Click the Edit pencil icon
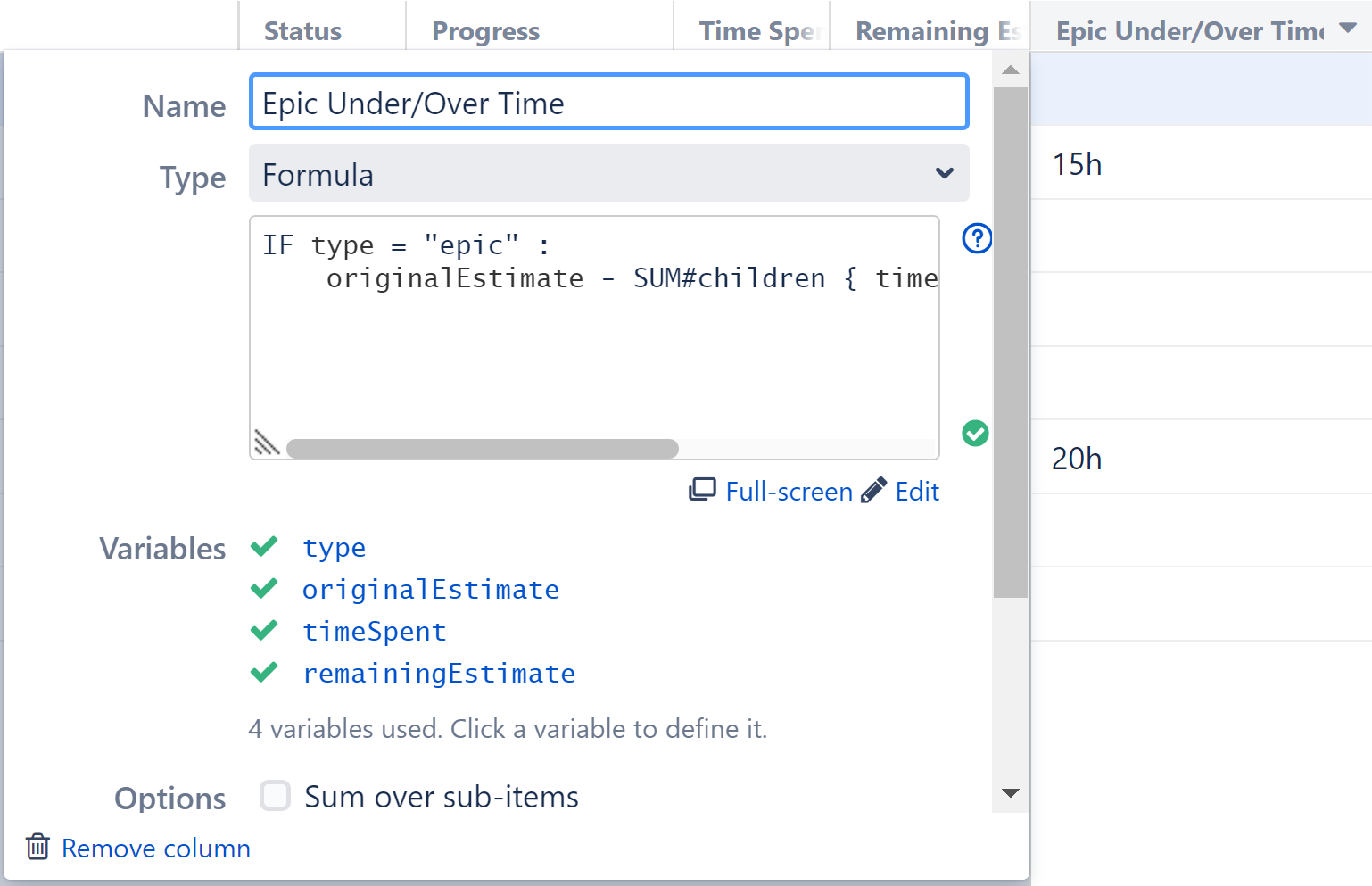The height and width of the screenshot is (886, 1372). (x=872, y=489)
